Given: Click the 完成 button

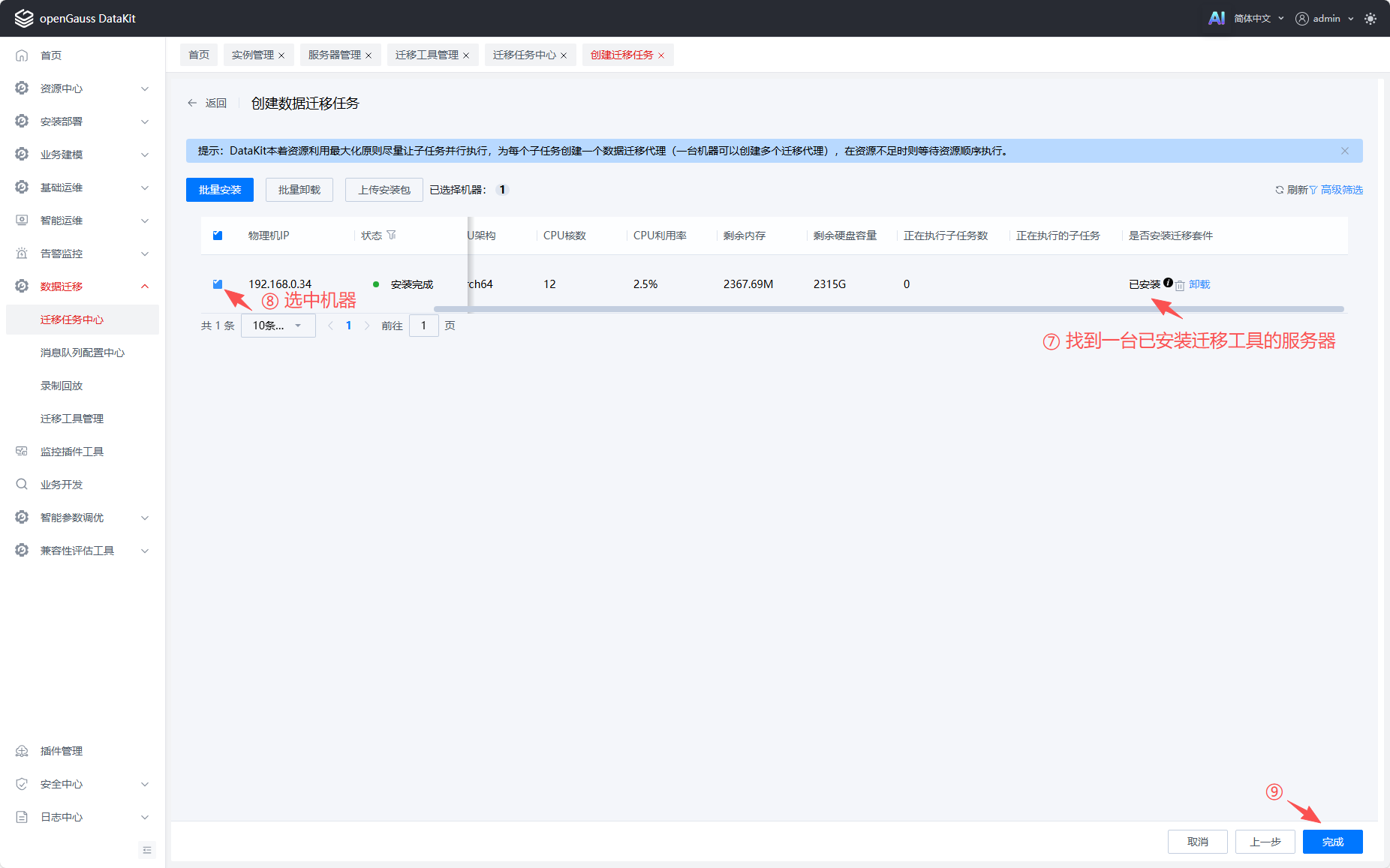Looking at the screenshot, I should 1332,842.
